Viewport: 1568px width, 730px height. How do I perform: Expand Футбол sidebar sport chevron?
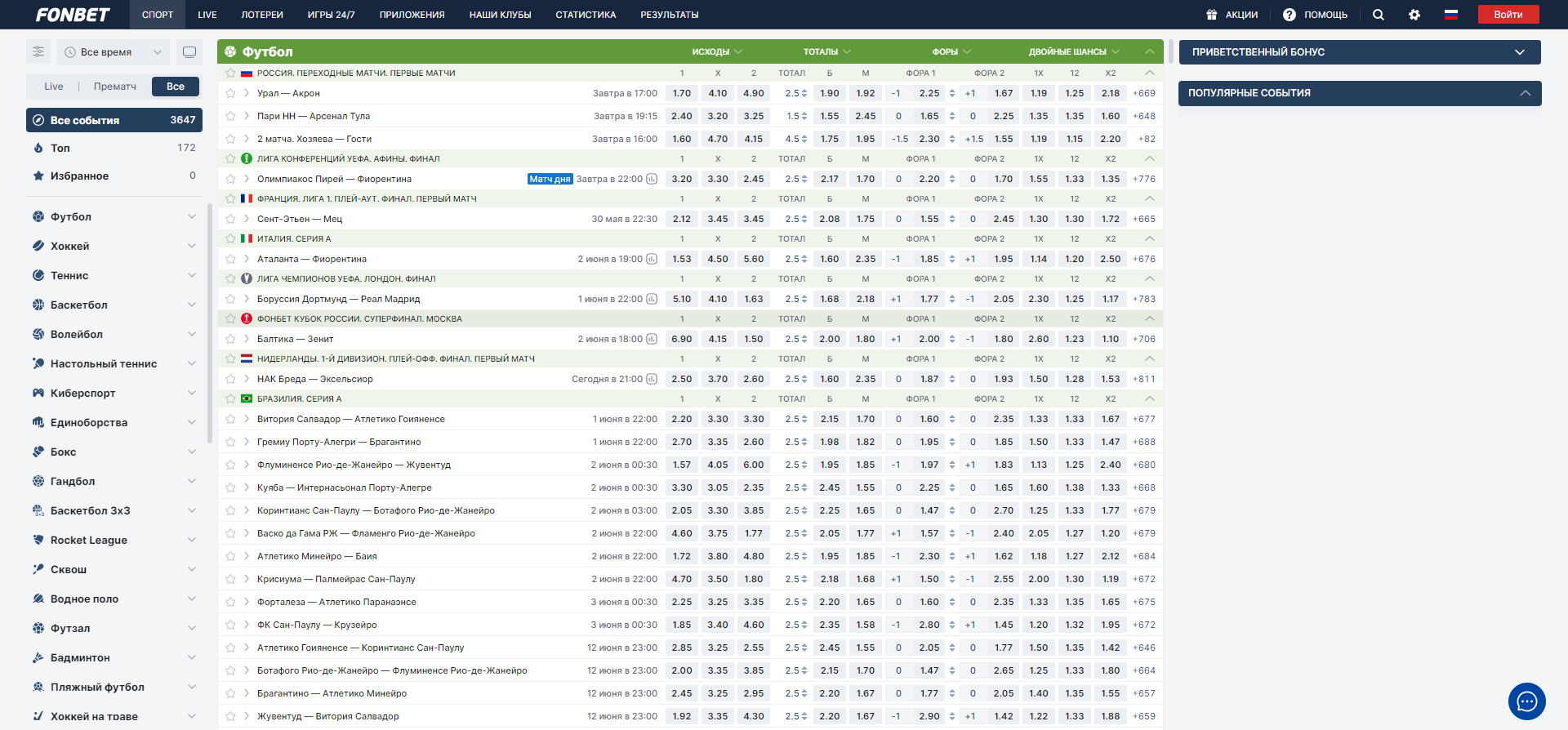coord(192,216)
